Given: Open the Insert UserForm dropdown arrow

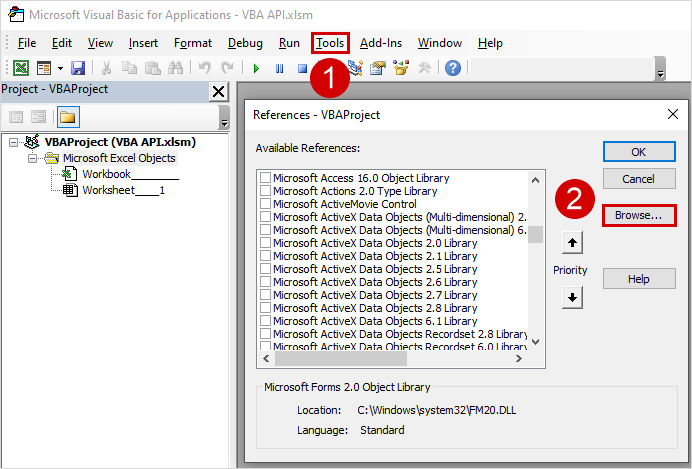Looking at the screenshot, I should [x=60, y=68].
